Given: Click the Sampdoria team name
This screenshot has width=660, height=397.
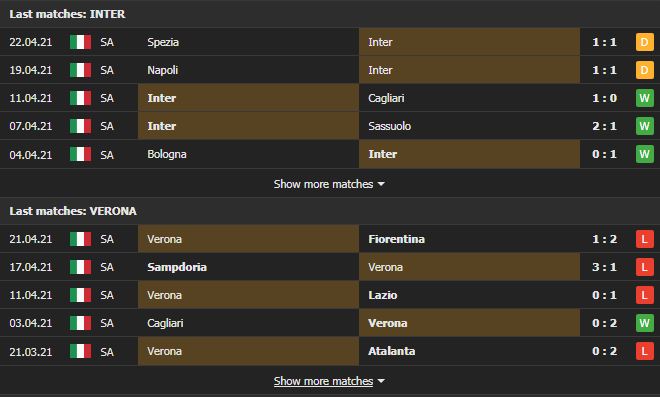Looking at the screenshot, I should 177,267.
